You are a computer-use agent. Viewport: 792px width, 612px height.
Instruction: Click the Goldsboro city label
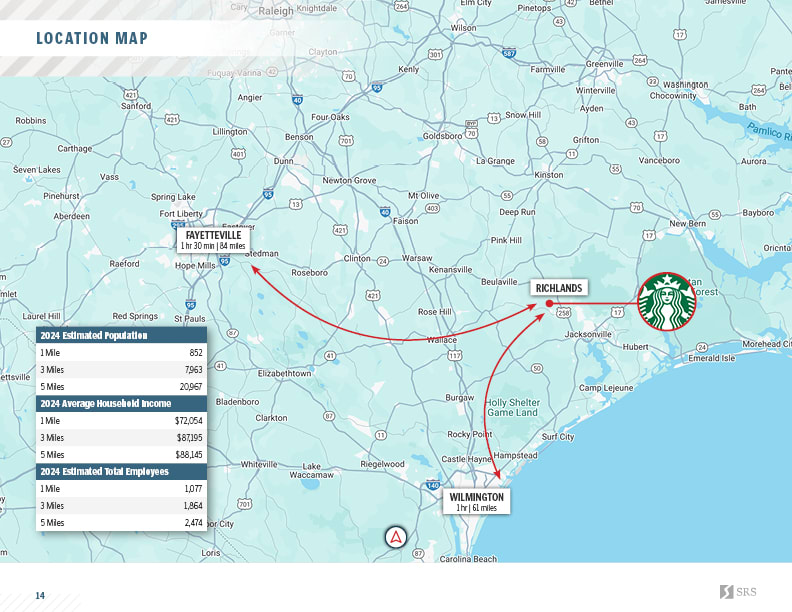[442, 136]
